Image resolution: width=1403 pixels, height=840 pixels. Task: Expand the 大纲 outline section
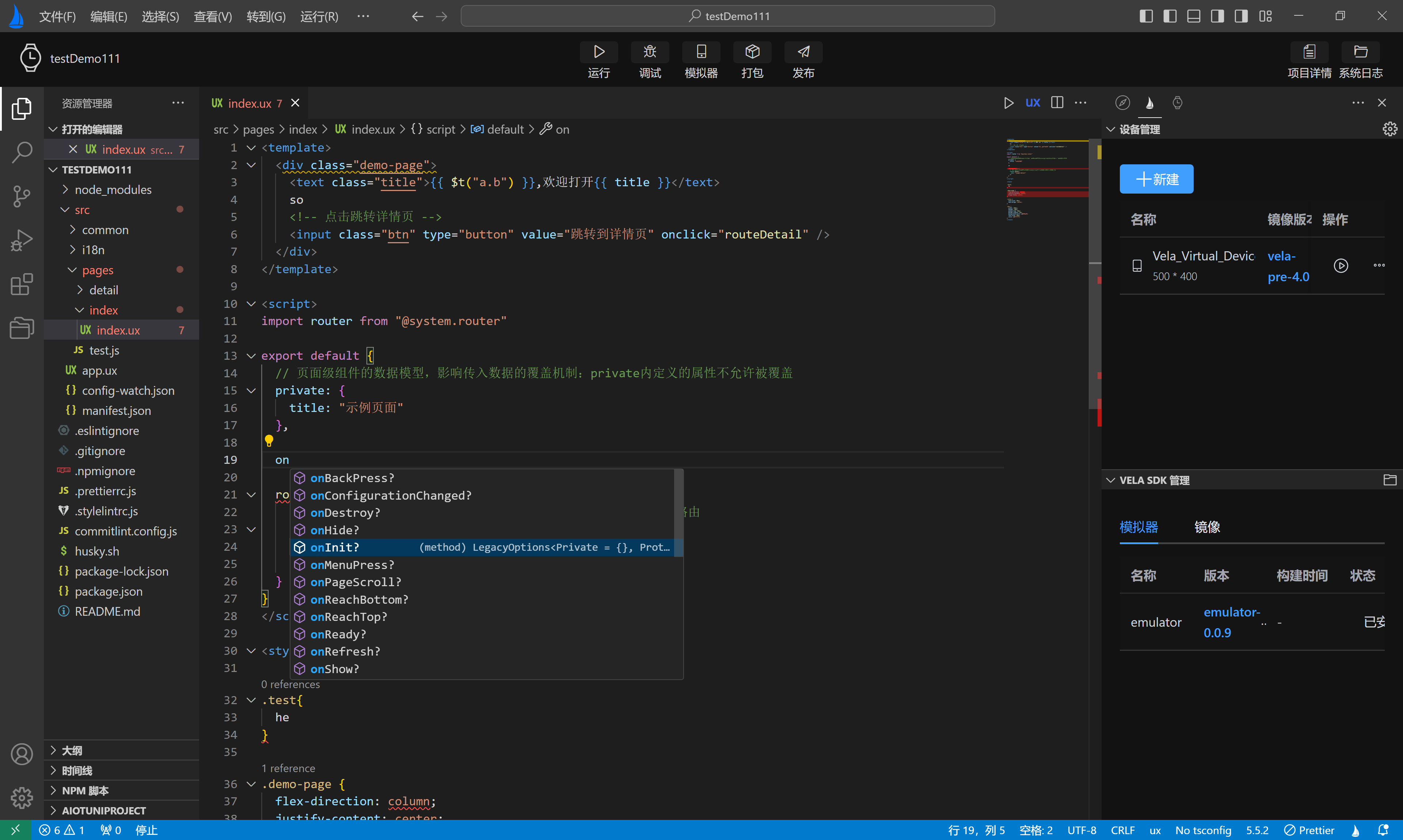tap(72, 750)
